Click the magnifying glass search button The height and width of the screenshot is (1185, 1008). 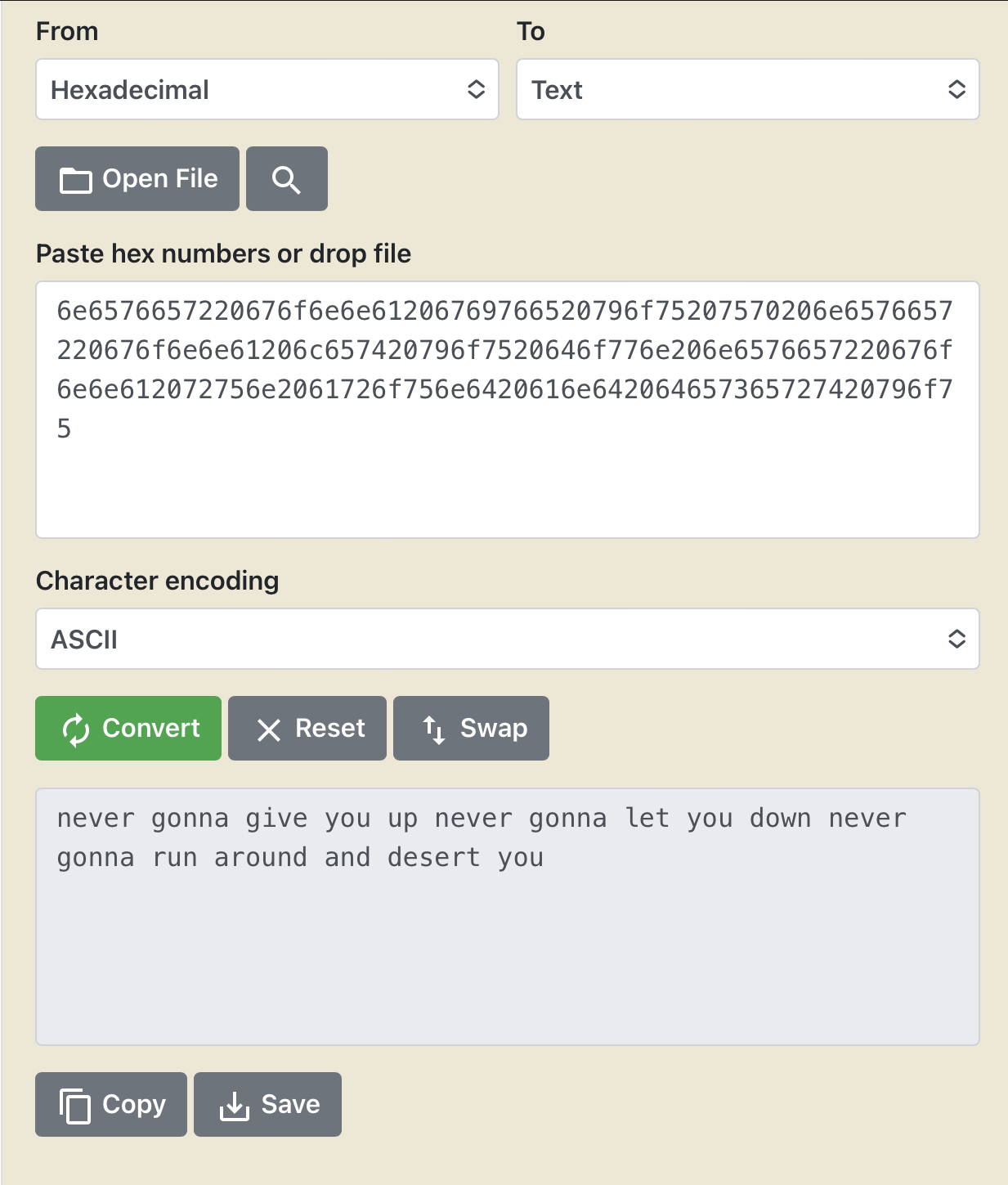pyautogui.click(x=286, y=179)
